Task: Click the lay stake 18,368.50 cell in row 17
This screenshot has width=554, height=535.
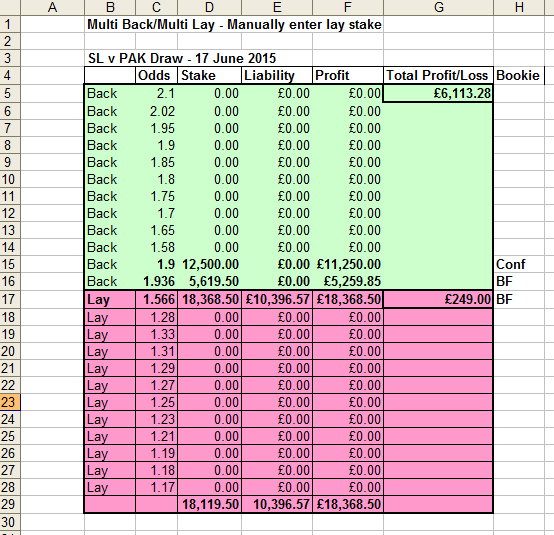Action: pyautogui.click(x=210, y=299)
